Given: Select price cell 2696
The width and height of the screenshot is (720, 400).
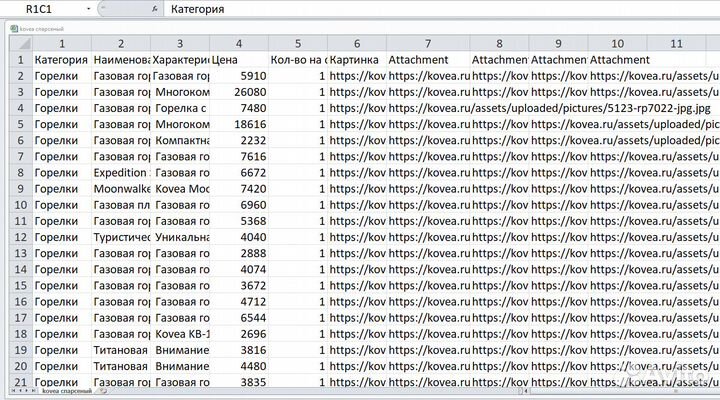Looking at the screenshot, I should coord(239,334).
